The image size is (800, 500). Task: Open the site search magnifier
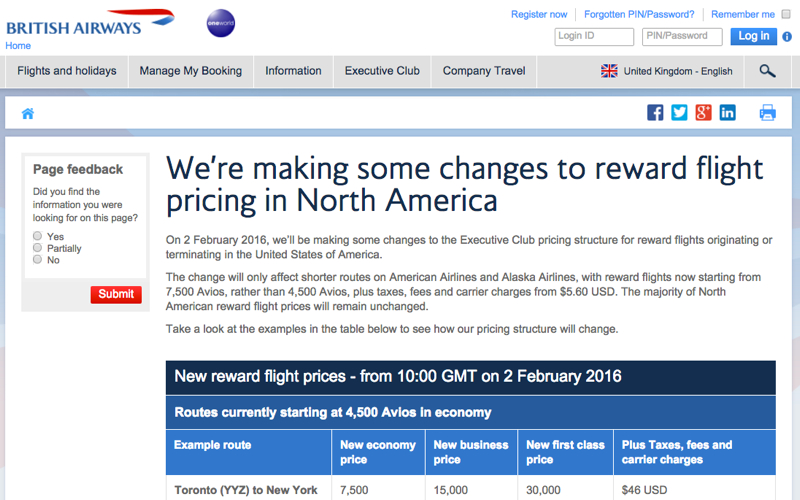tap(767, 71)
